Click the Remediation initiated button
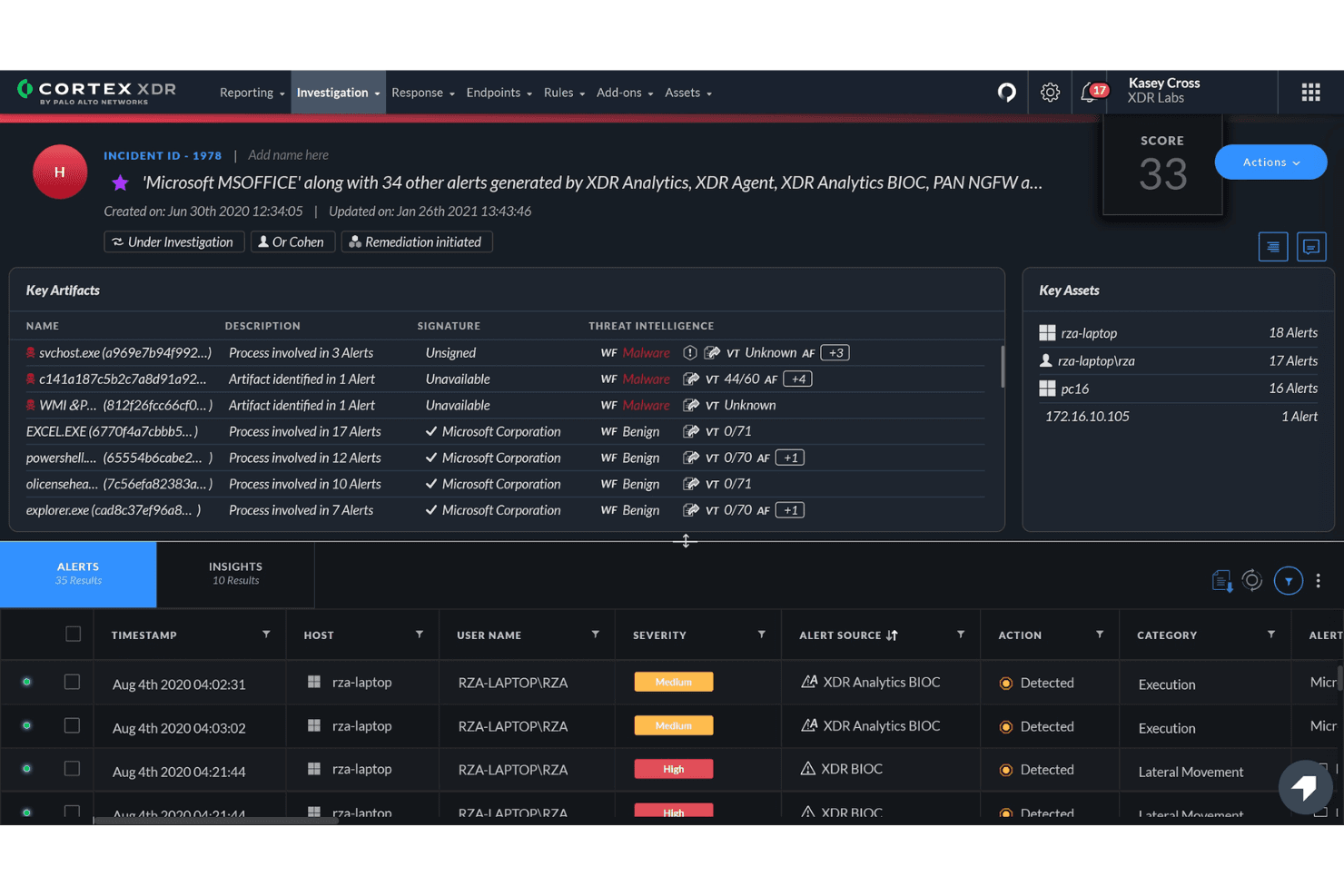The height and width of the screenshot is (896, 1344). pos(417,242)
